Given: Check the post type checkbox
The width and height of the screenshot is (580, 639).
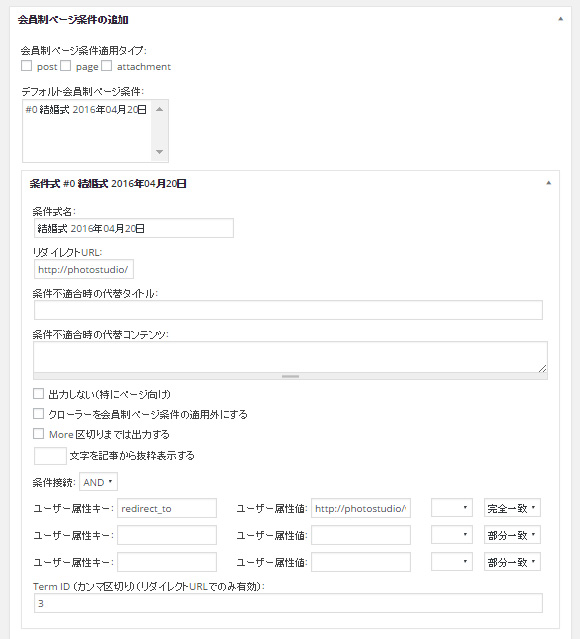Looking at the screenshot, I should [26, 66].
